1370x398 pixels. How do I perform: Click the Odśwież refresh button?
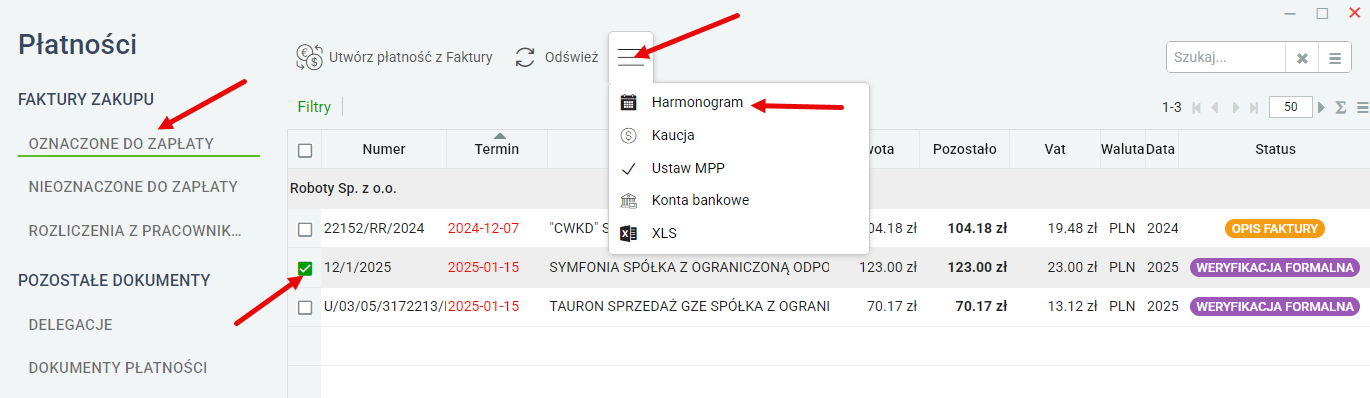coord(556,57)
